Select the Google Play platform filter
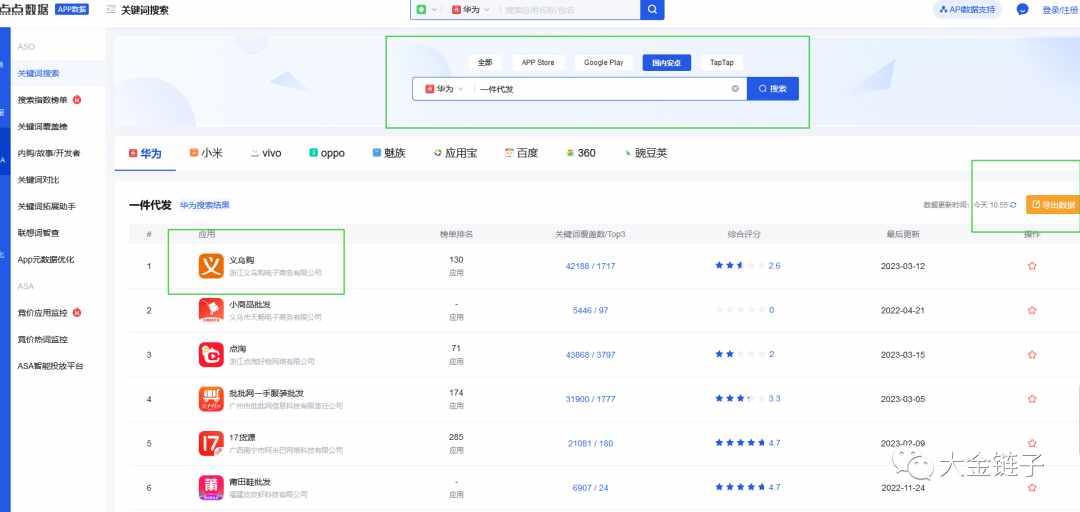Screen dimensions: 1080x512 coord(603,62)
